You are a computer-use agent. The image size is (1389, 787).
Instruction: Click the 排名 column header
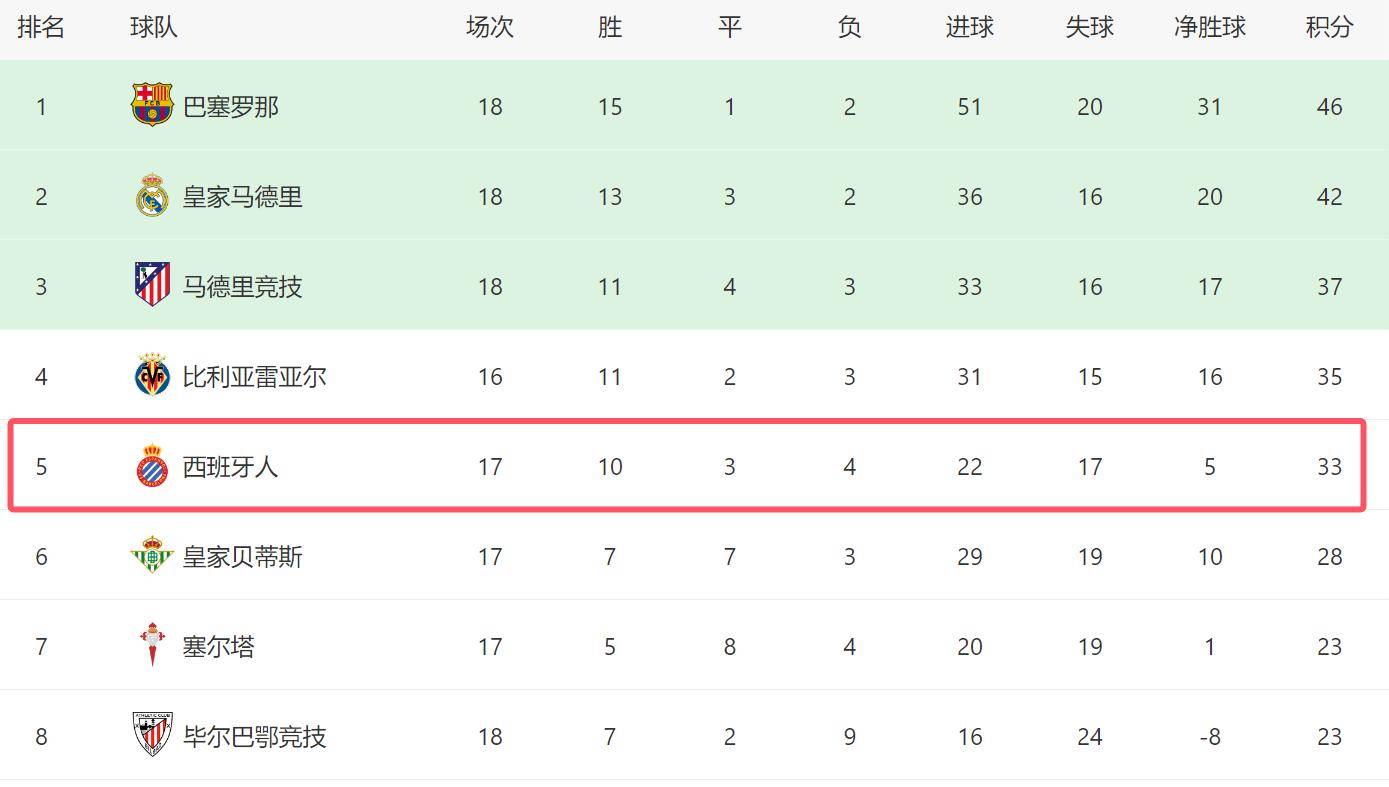point(41,27)
